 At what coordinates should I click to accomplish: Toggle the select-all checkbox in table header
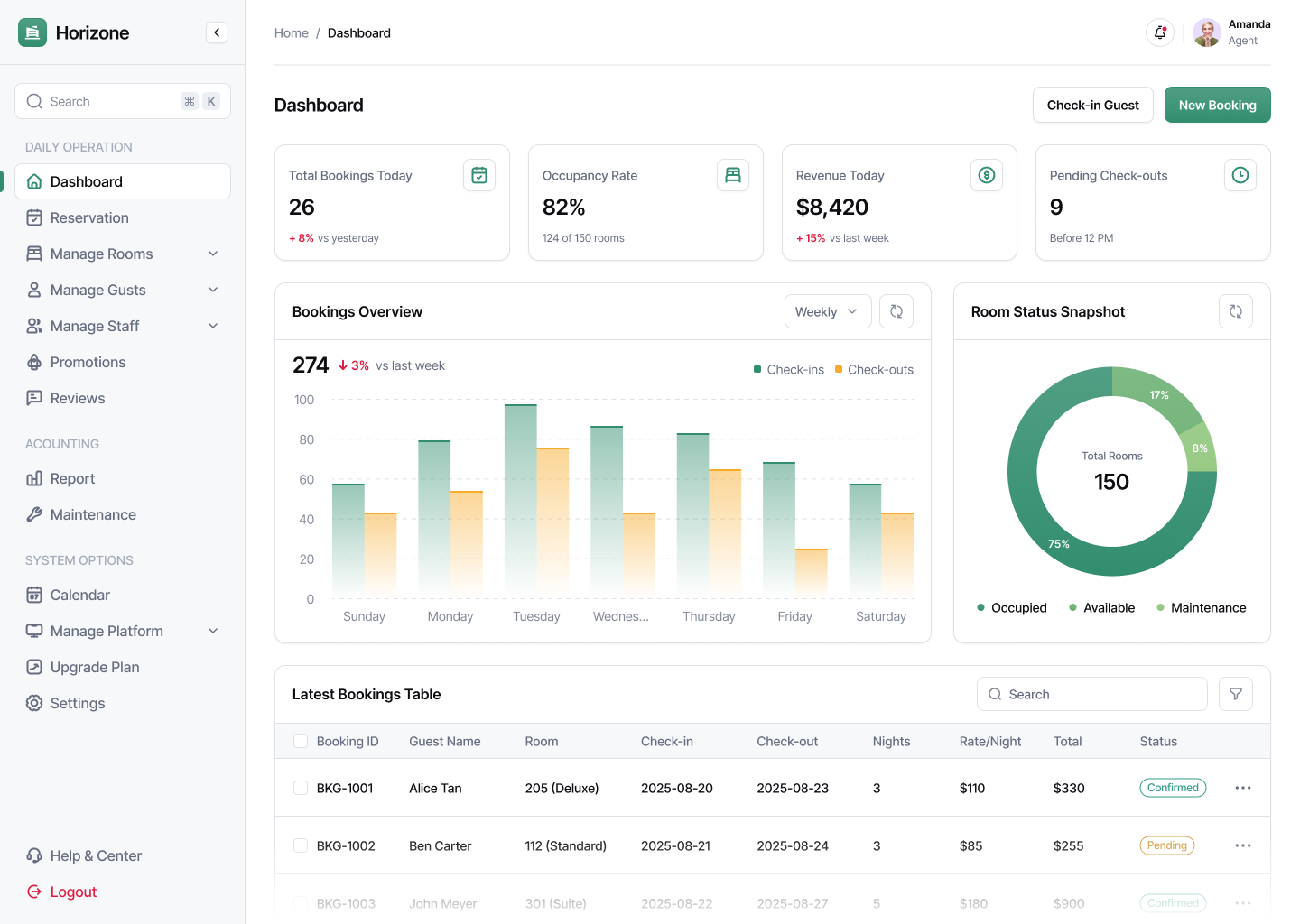pos(301,741)
